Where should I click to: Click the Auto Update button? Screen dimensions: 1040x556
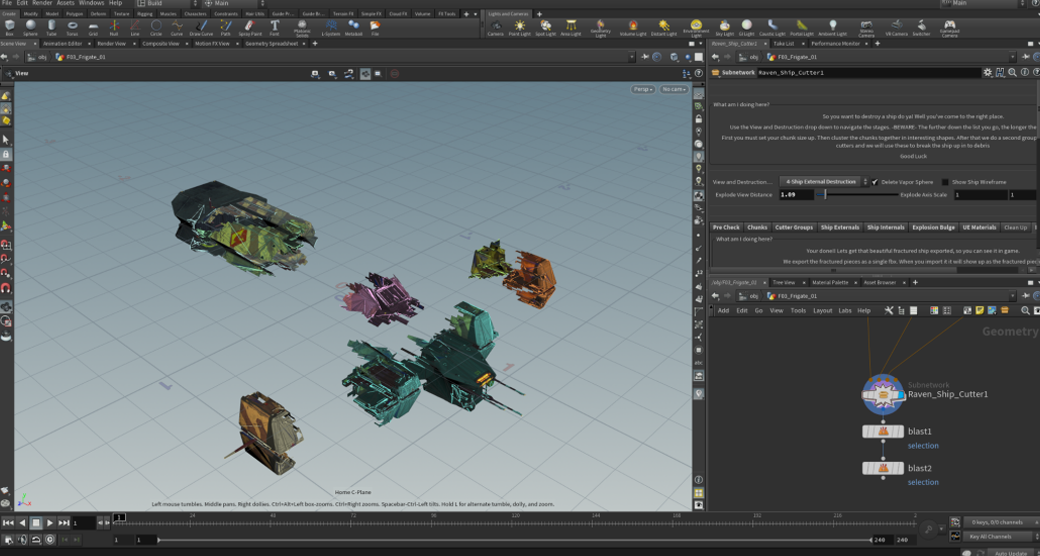click(x=1011, y=553)
